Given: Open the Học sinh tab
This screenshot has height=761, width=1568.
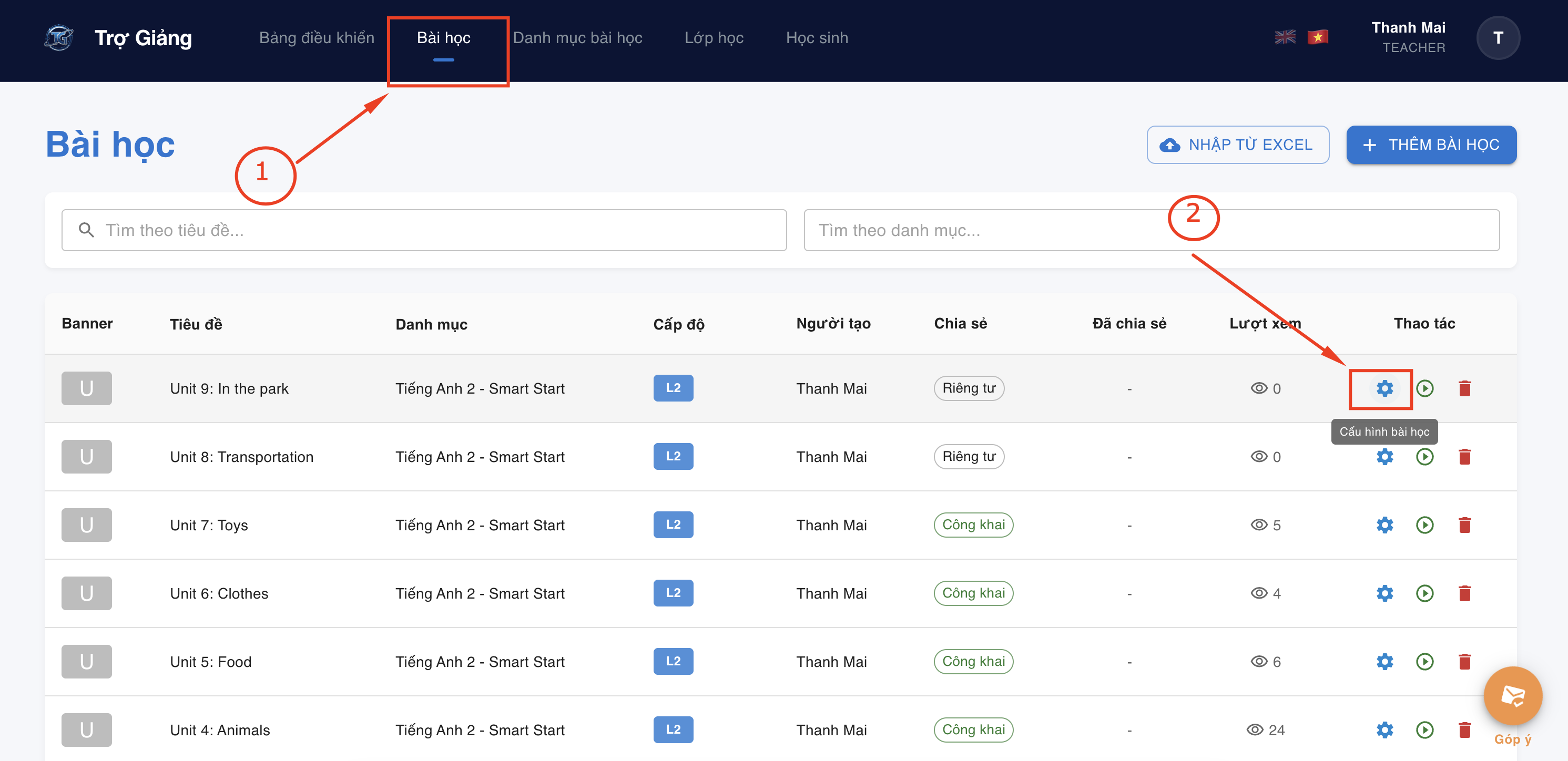Looking at the screenshot, I should pyautogui.click(x=817, y=38).
